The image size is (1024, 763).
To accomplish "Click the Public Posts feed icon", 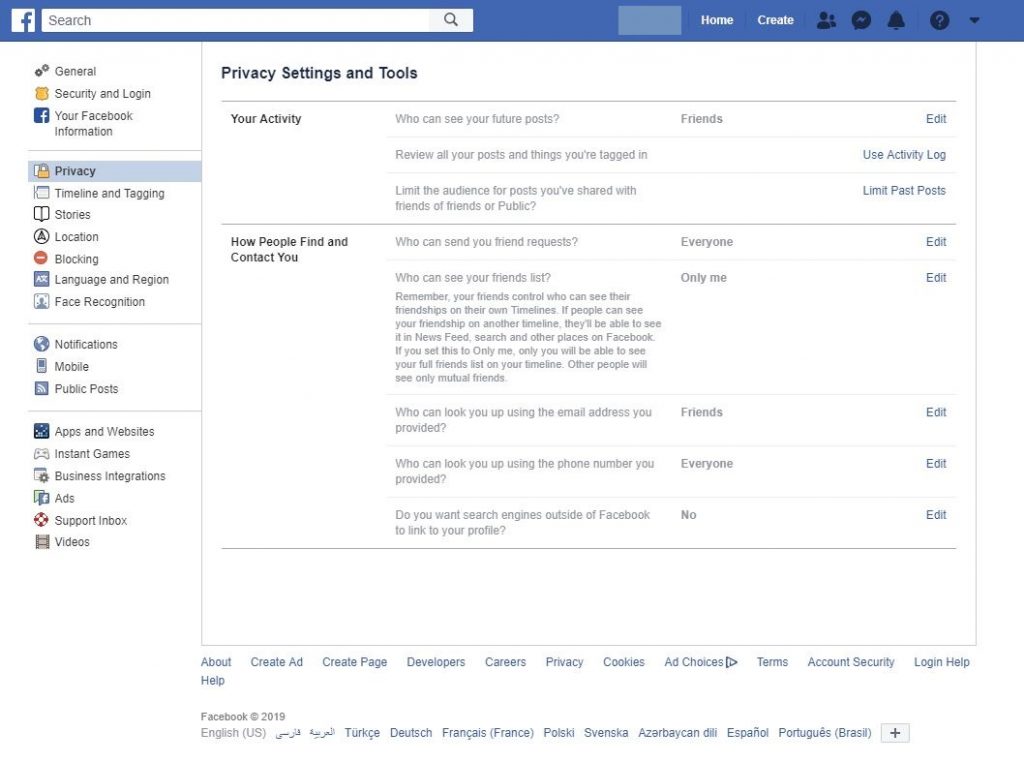I will pos(42,388).
